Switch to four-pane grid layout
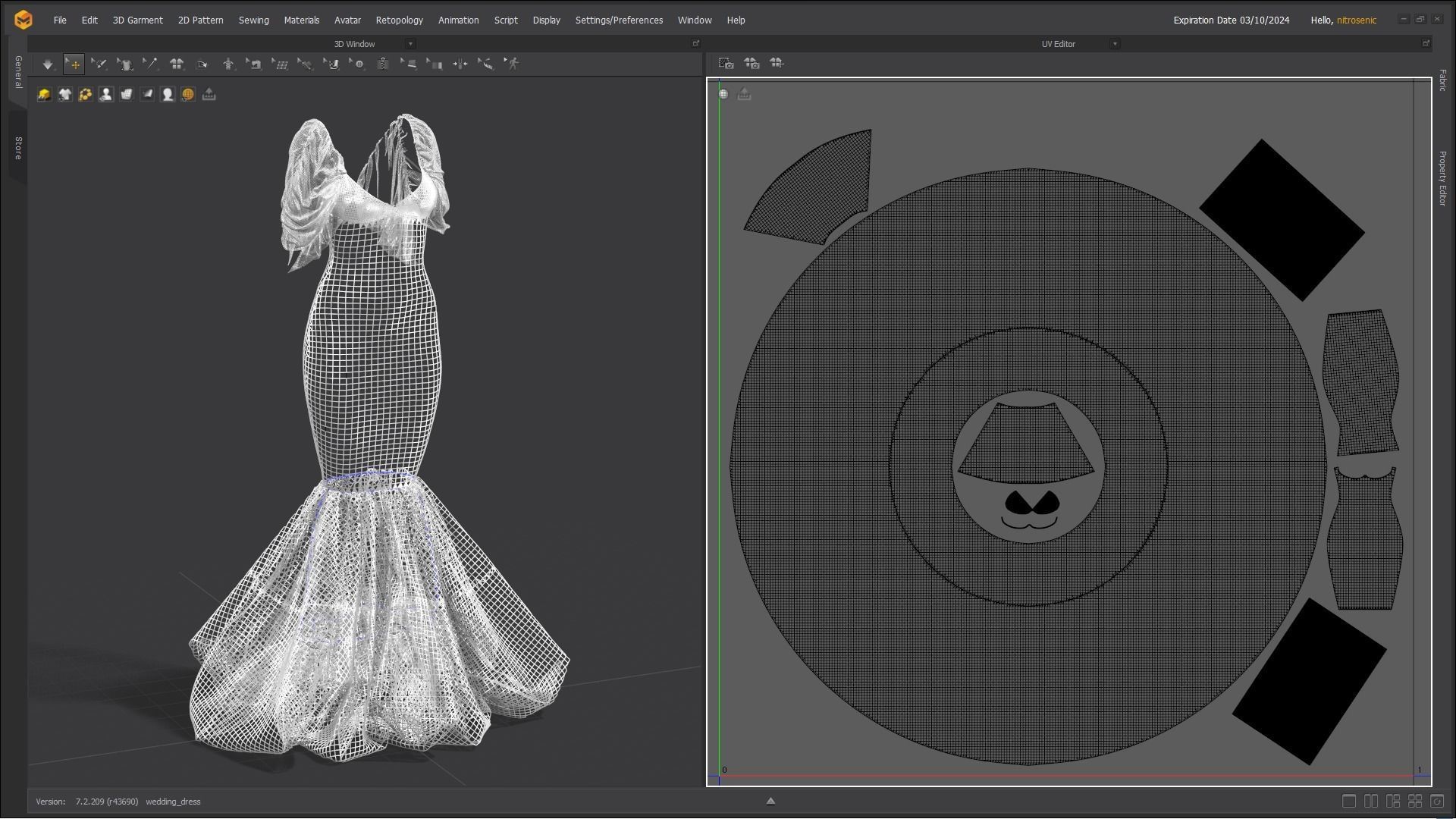 (x=1415, y=801)
